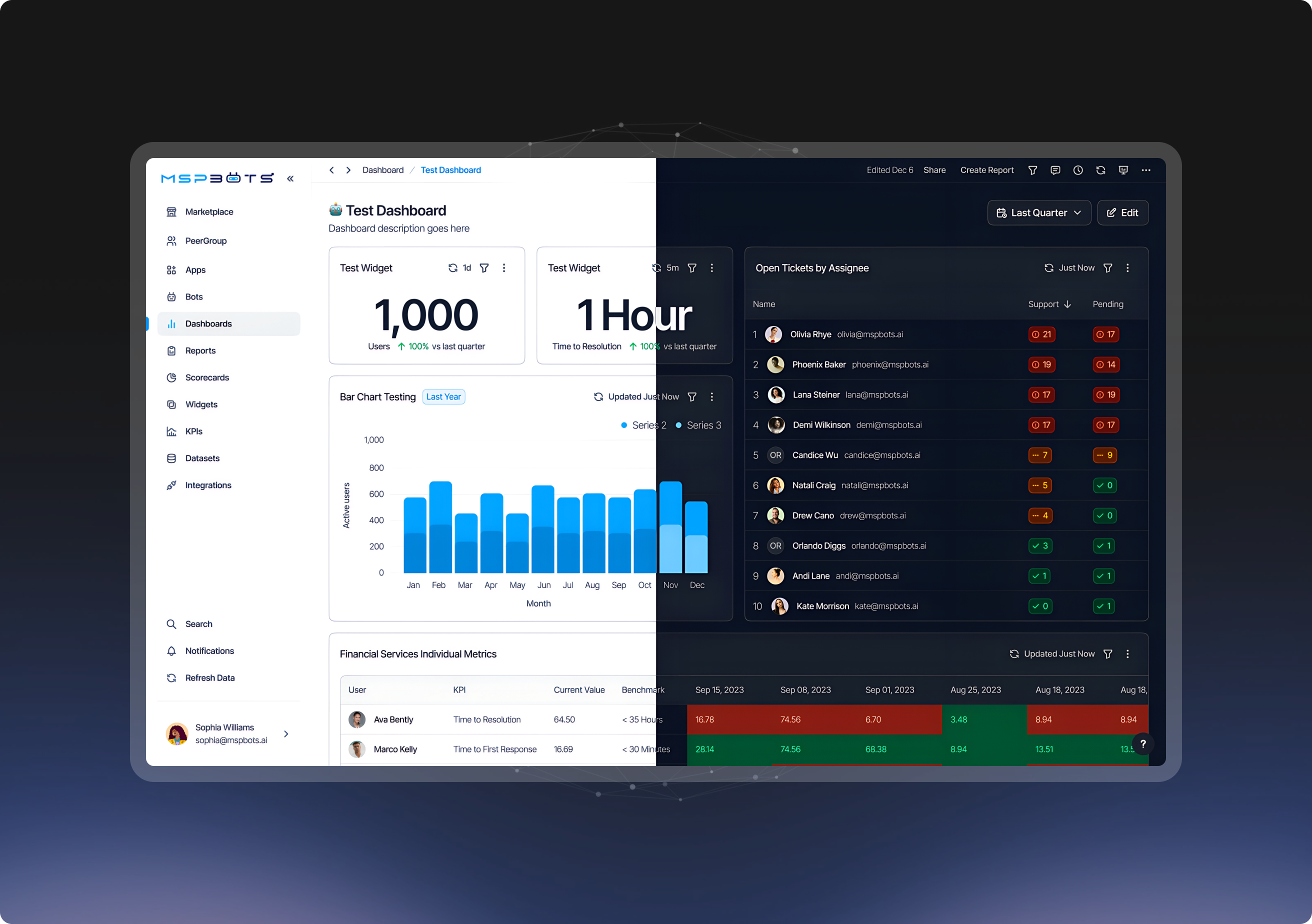Click the help question mark button
This screenshot has width=1312, height=924.
[x=1143, y=743]
